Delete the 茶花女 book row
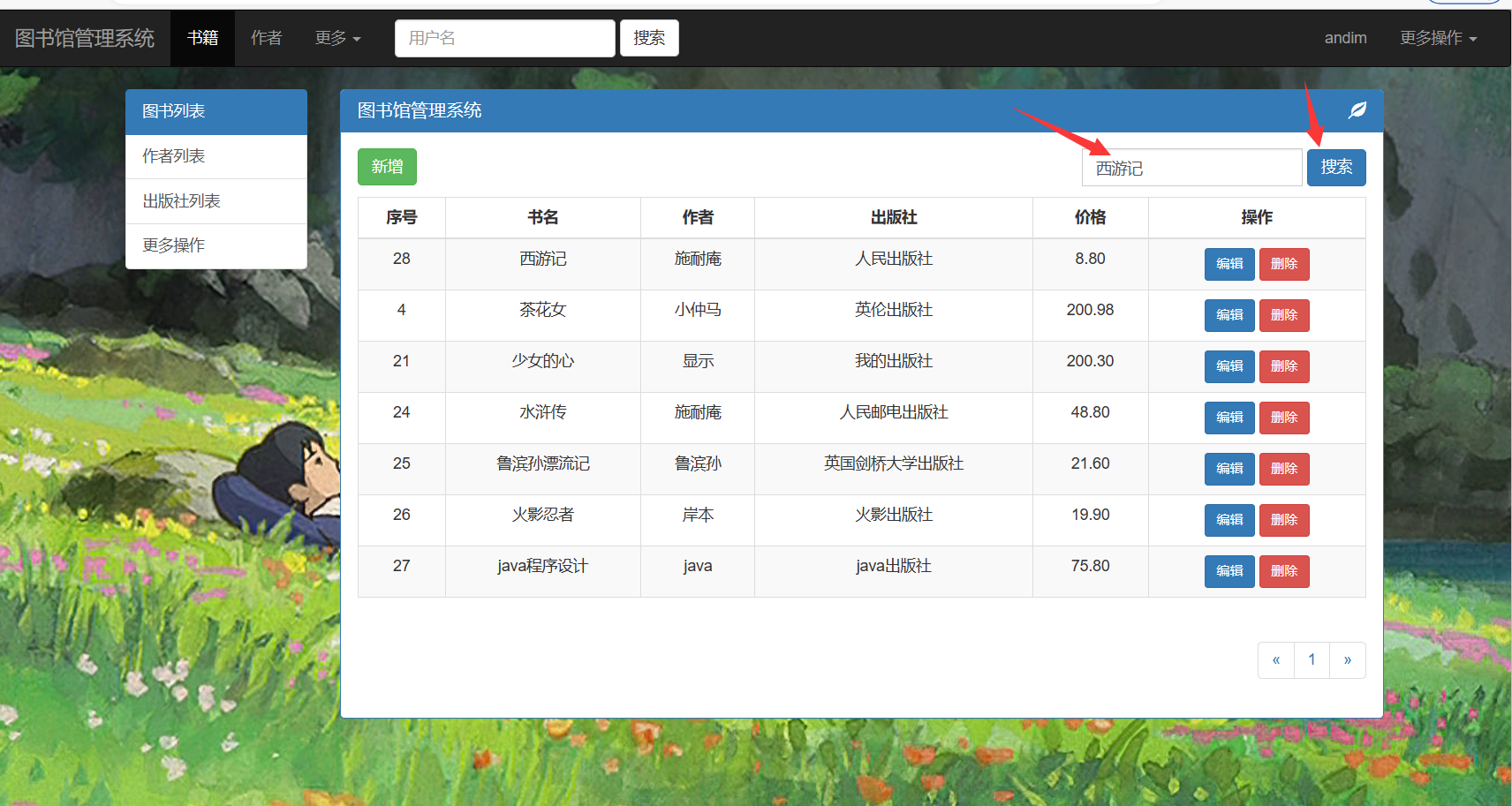The image size is (1512, 806). tap(1284, 315)
